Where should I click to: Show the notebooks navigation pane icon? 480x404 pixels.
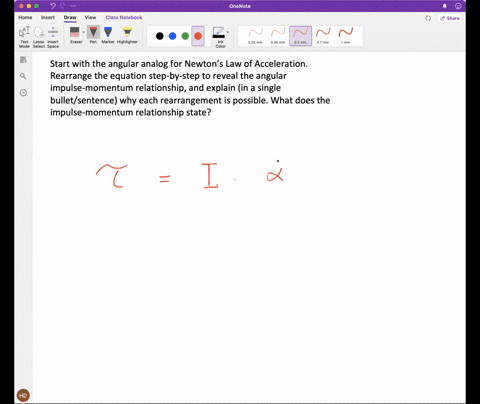[x=23, y=60]
